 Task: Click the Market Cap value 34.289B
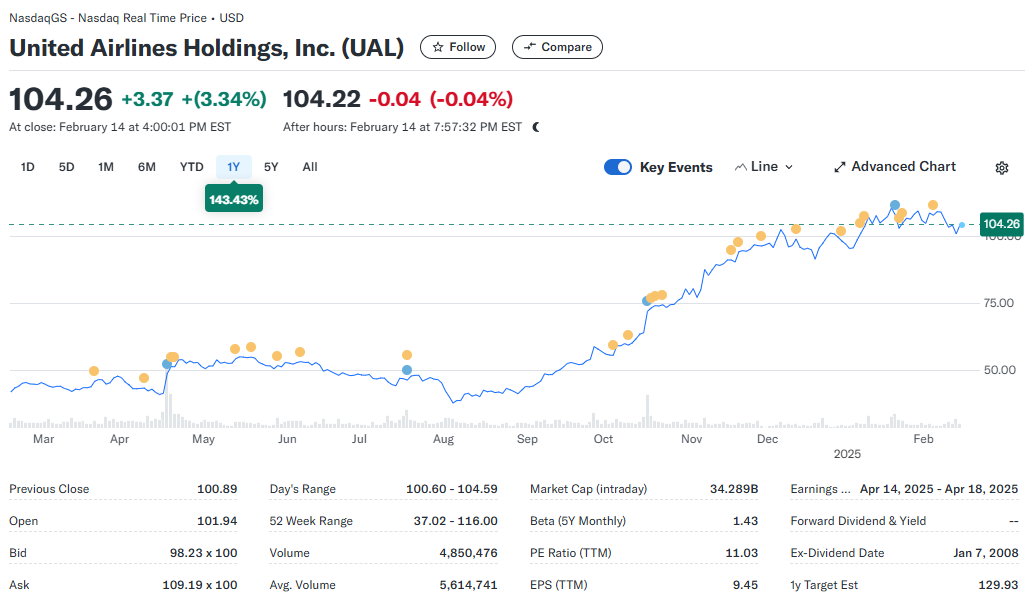point(734,489)
